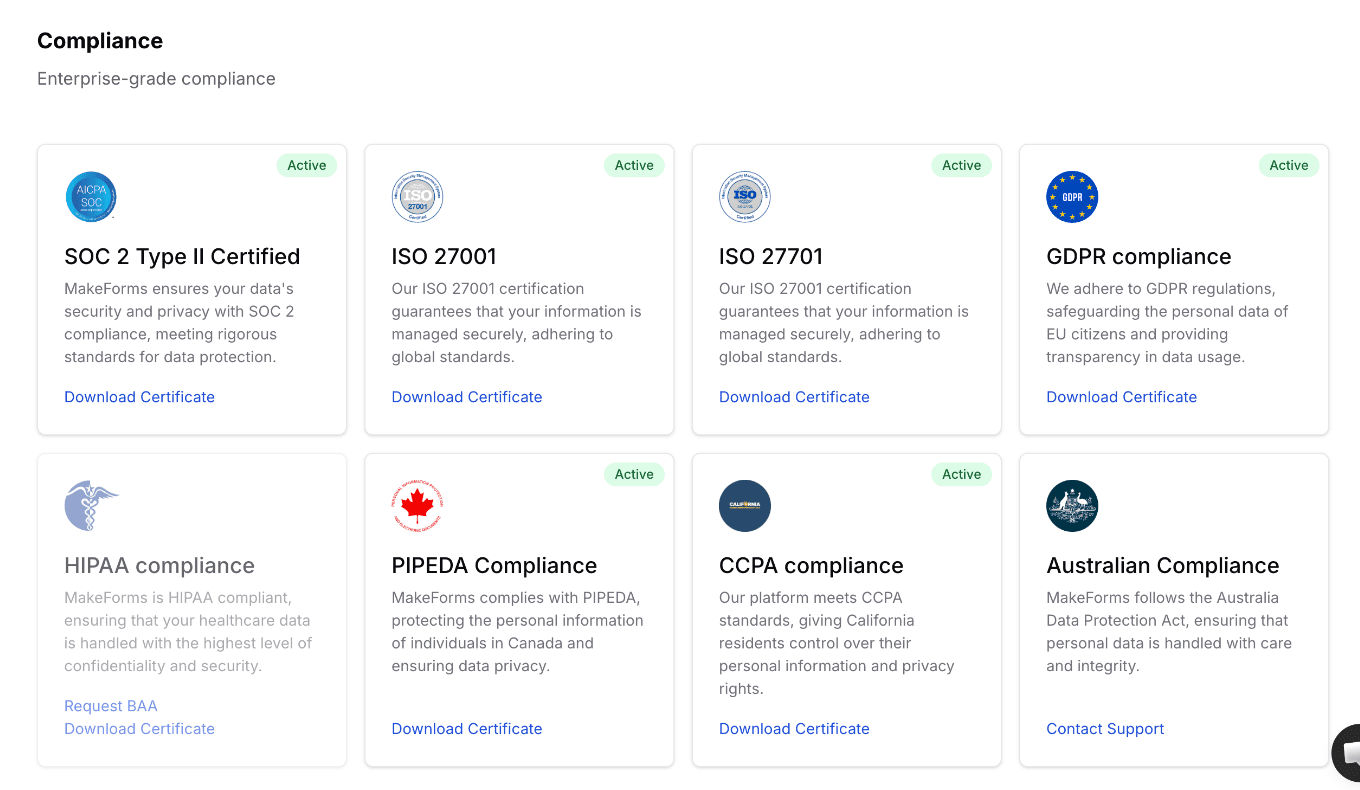Click the Australian coat of arms icon
Image resolution: width=1360 pixels, height=790 pixels.
click(x=1072, y=506)
